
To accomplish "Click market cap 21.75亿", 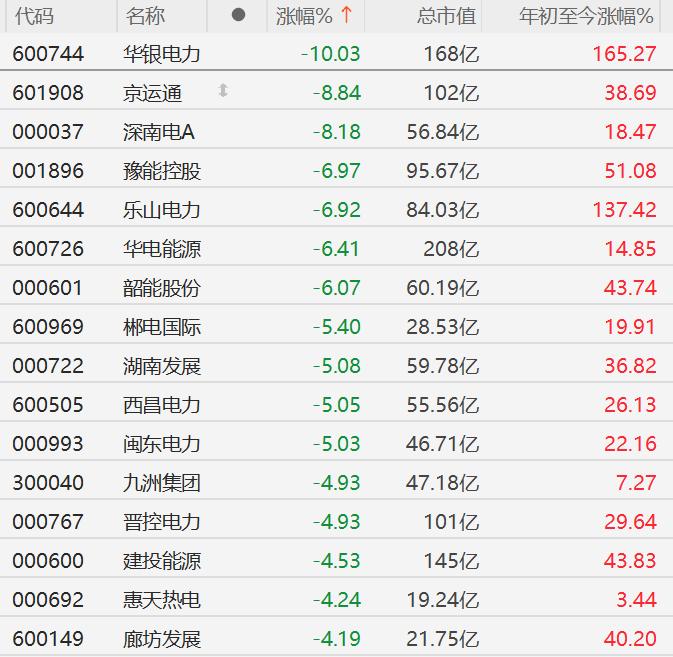I will (x=443, y=639).
